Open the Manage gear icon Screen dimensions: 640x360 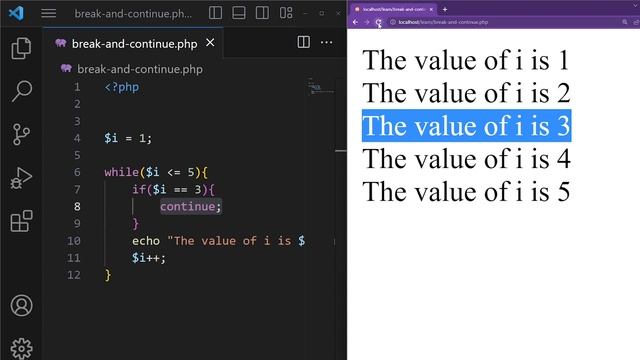(x=21, y=348)
